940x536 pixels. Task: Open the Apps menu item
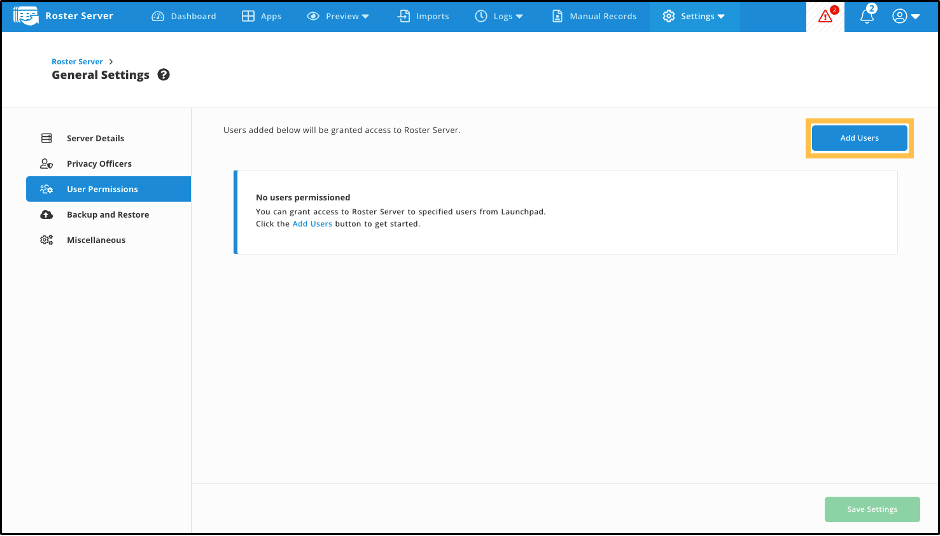point(262,16)
